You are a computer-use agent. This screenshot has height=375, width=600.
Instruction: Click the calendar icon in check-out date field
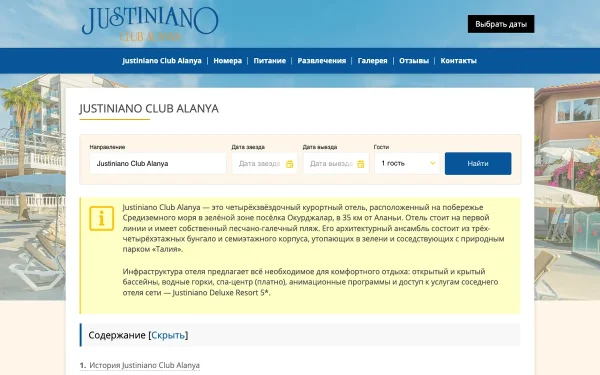[x=361, y=164]
